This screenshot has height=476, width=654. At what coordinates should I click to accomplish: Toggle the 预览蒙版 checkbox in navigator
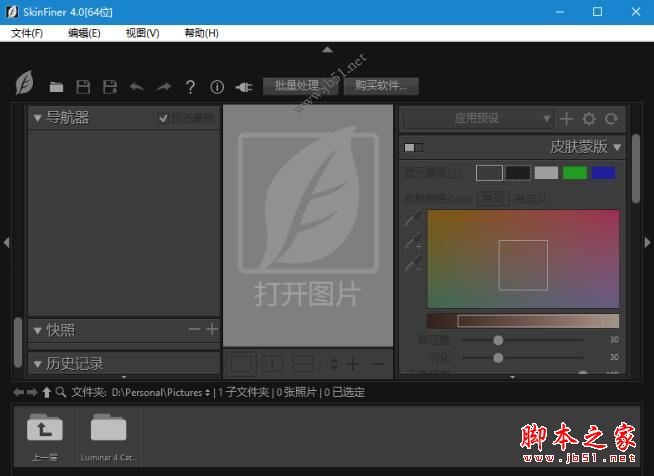coord(164,118)
